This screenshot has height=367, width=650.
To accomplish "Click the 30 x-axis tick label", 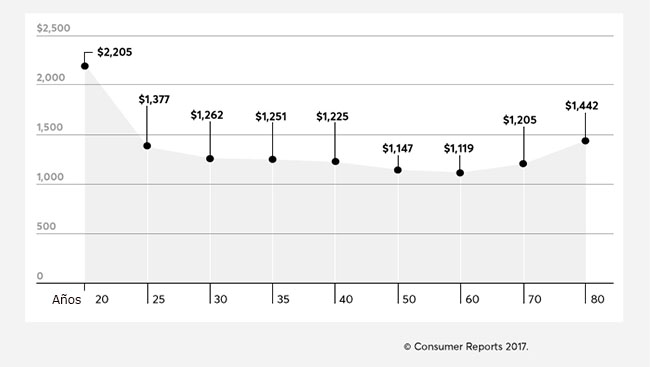I will pos(221,299).
